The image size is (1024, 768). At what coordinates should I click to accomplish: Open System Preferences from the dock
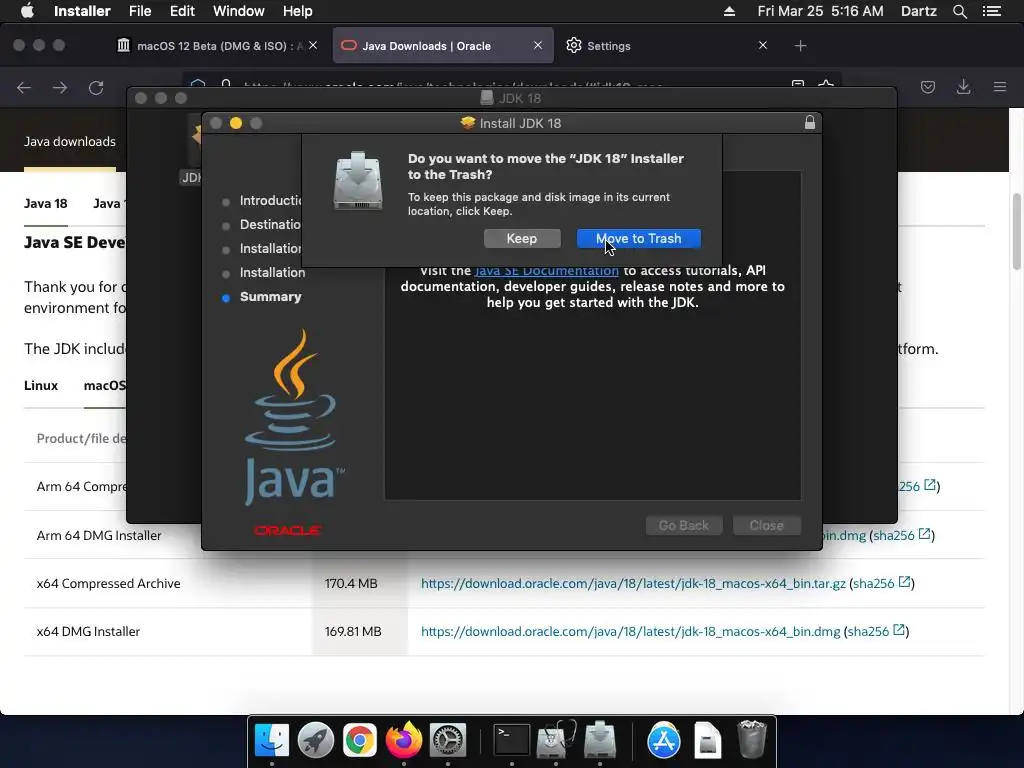[x=447, y=741]
